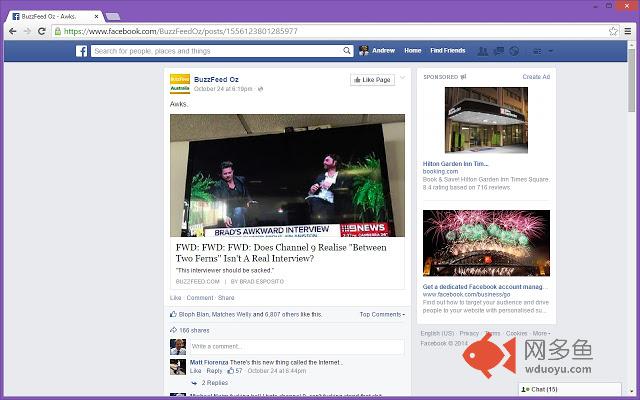
Task: Click the search magnifier icon
Action: click(x=347, y=51)
